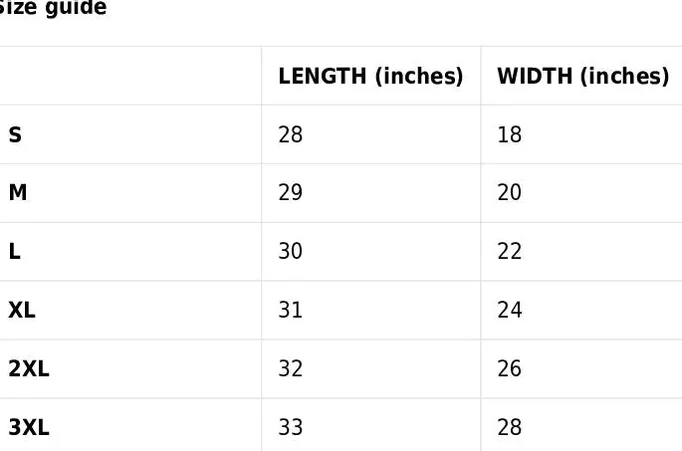The width and height of the screenshot is (682, 451).
Task: Select length value 32 for size 2XL
Action: (291, 368)
